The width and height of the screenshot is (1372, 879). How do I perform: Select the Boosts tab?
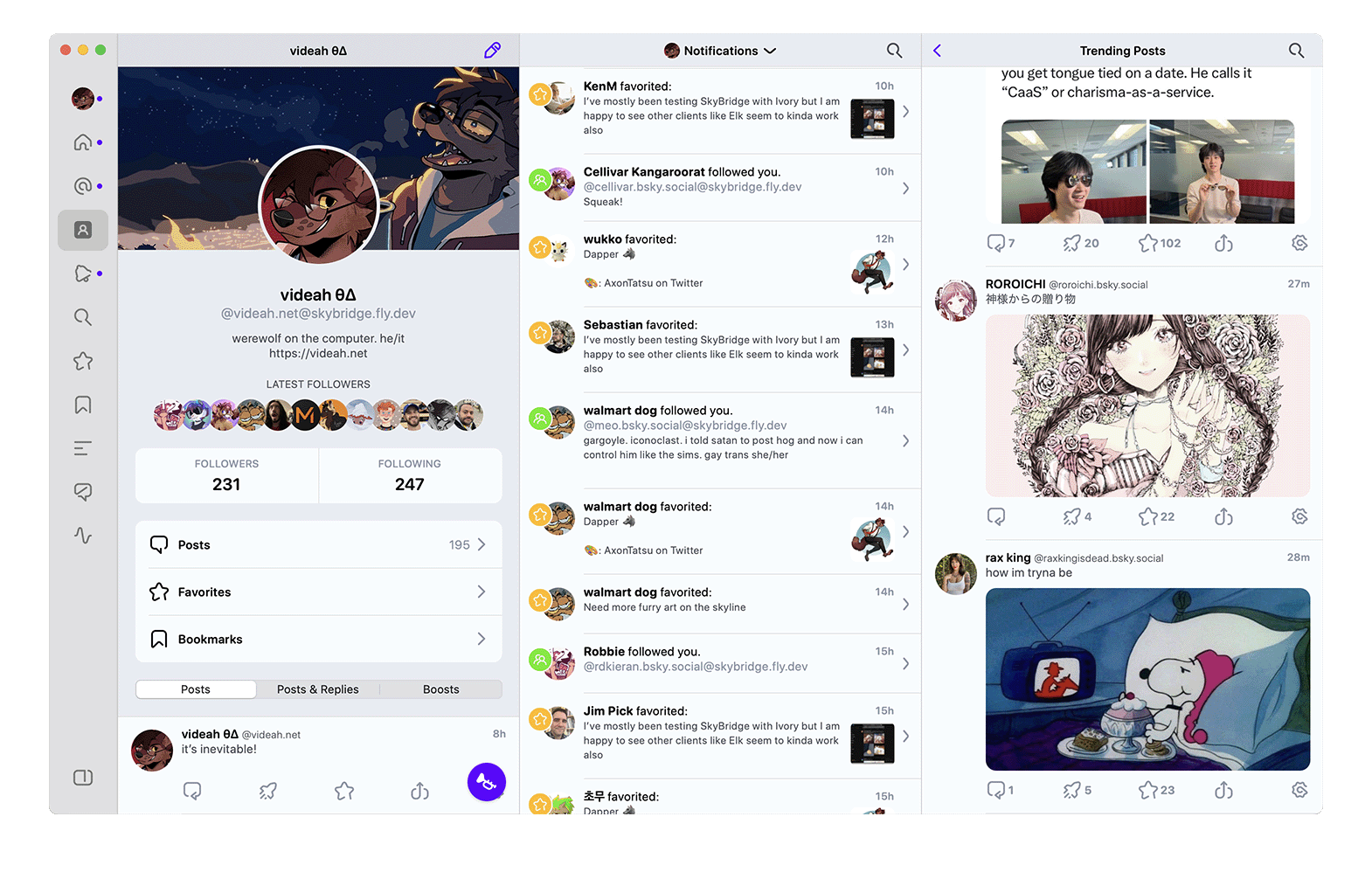pos(440,689)
